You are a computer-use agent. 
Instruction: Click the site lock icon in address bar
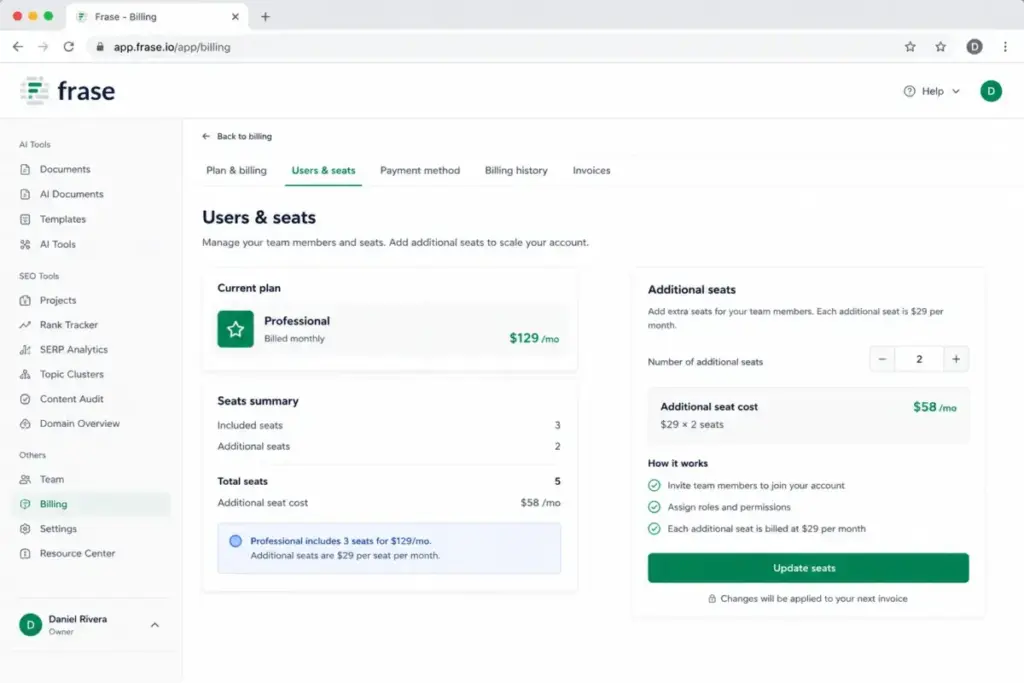pos(100,46)
